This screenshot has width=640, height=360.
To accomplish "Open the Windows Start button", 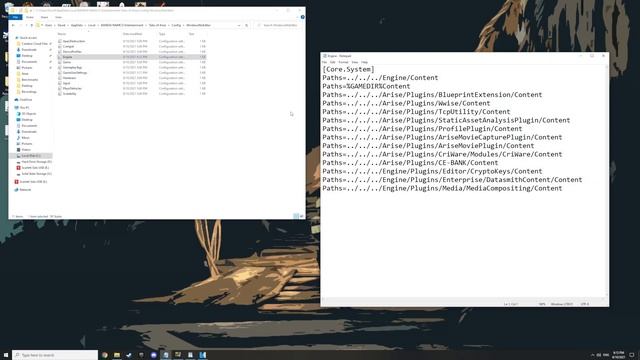I will pos(6,355).
